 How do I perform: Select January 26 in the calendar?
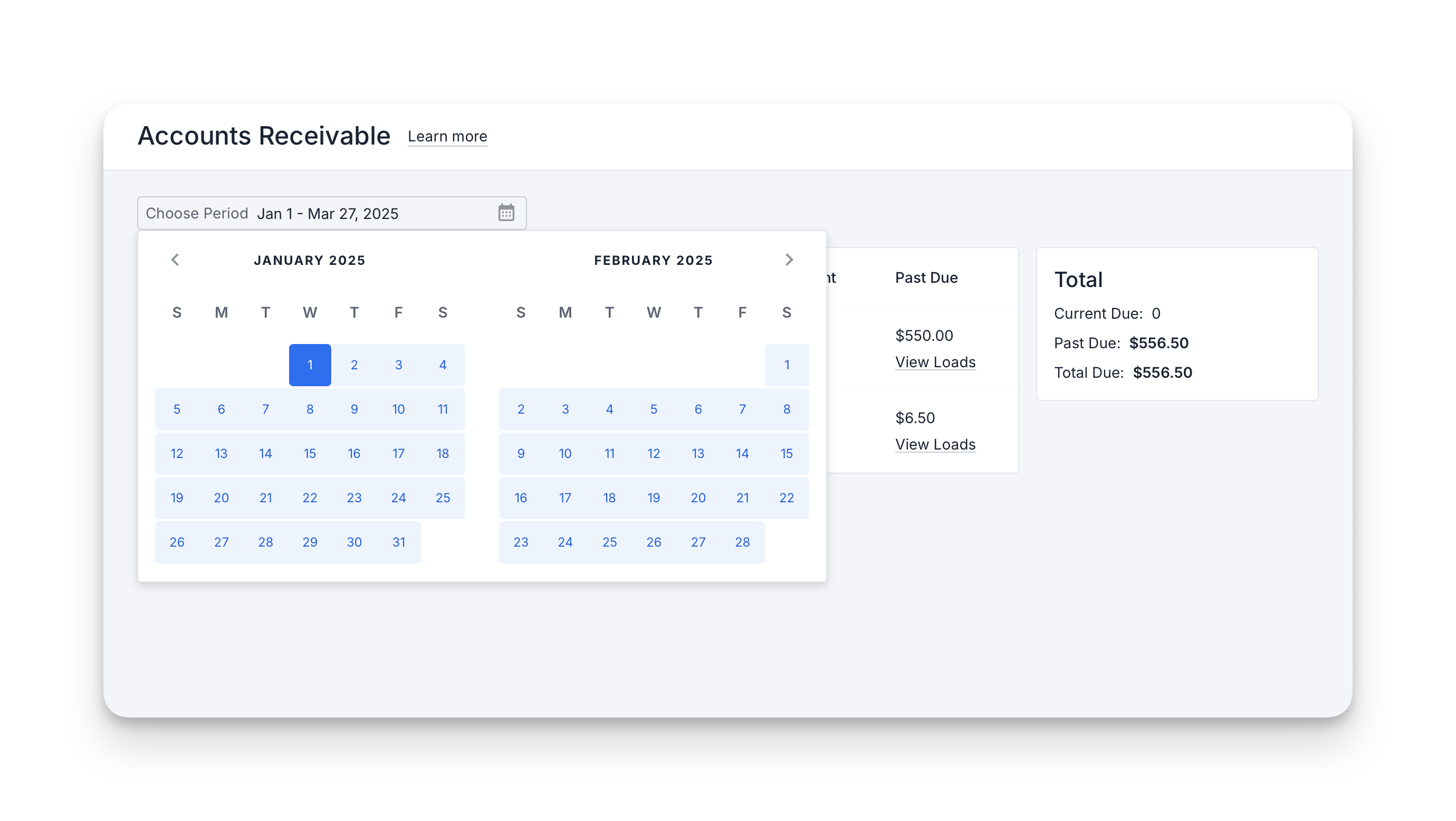pos(177,542)
